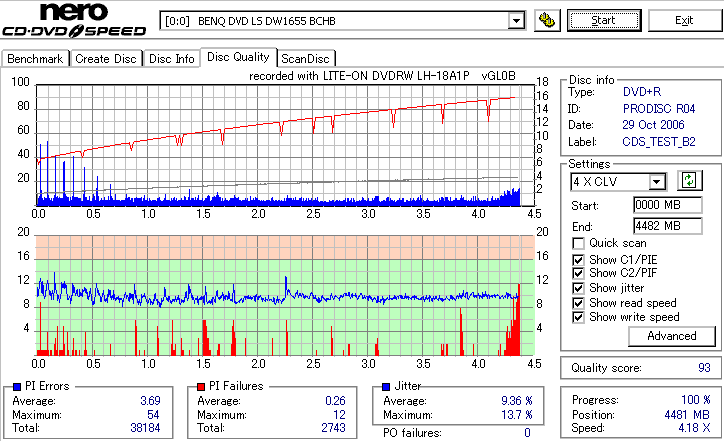
Task: Click the PI Errors maximum 54
Action: coord(153,415)
